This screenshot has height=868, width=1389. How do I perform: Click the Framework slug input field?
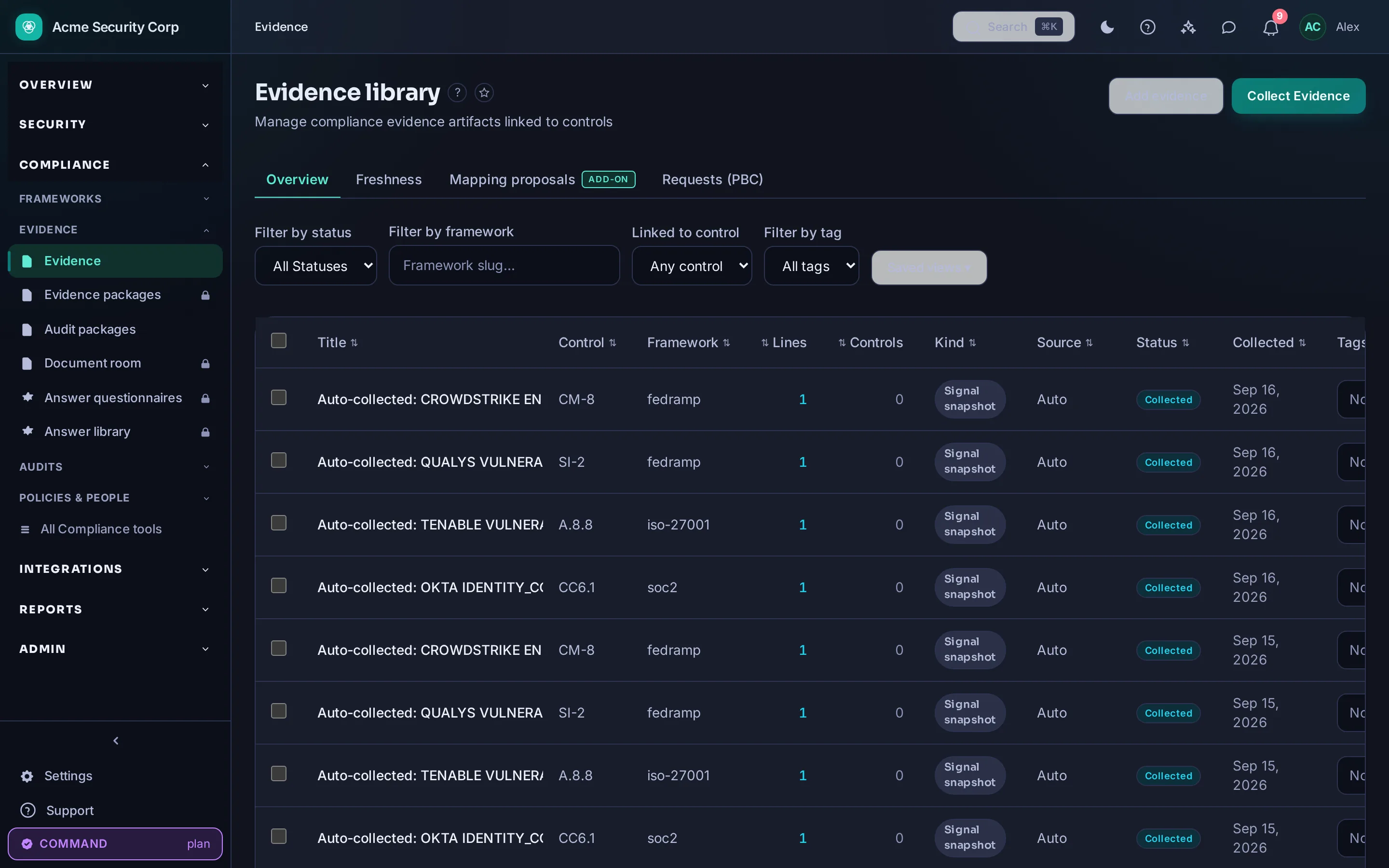click(504, 265)
